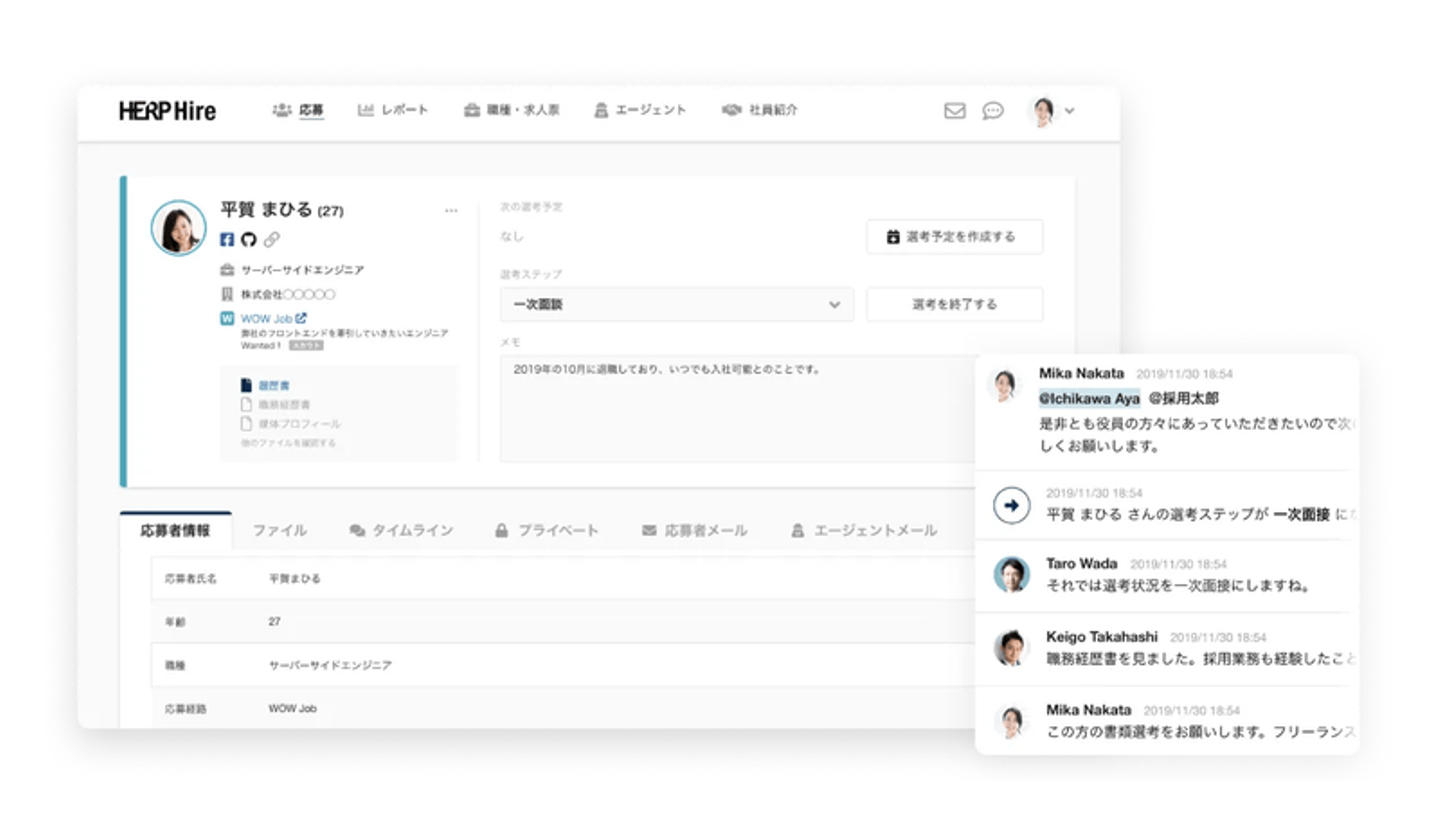Click Mika Nakata's avatar on the 書類選考 message
This screenshot has height=824, width=1440.
(x=1011, y=721)
